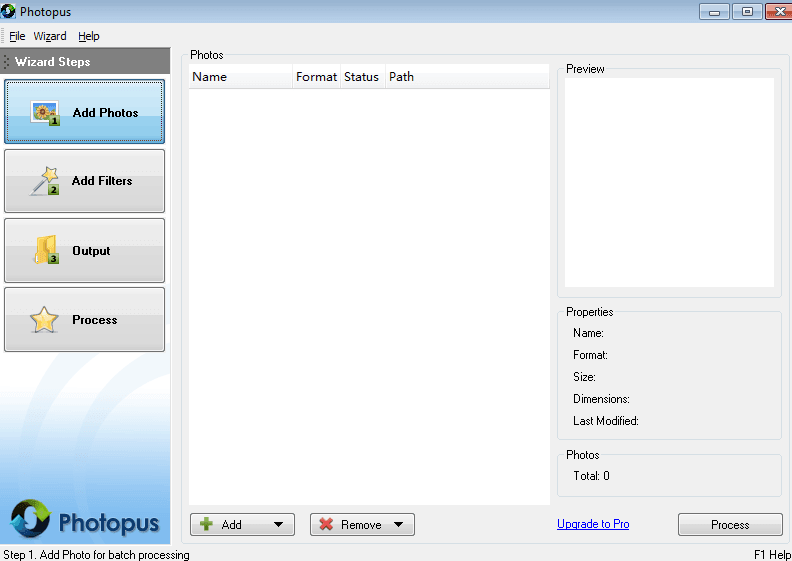This screenshot has height=561, width=792.
Task: Click the Wizard Steps panel grip handle
Action: (7, 62)
